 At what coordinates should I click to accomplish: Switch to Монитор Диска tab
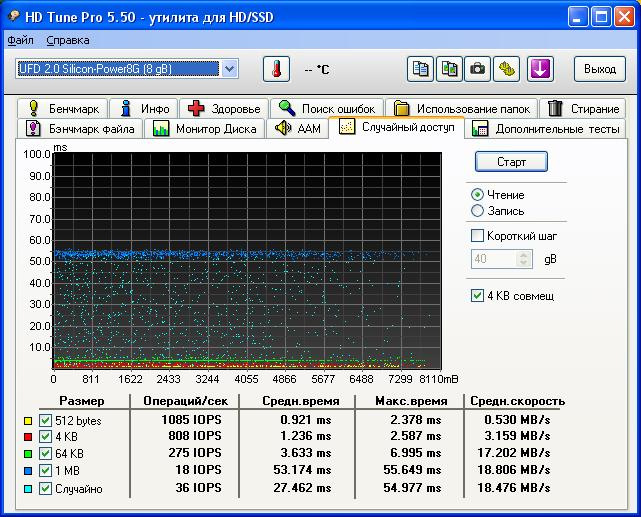(x=204, y=129)
